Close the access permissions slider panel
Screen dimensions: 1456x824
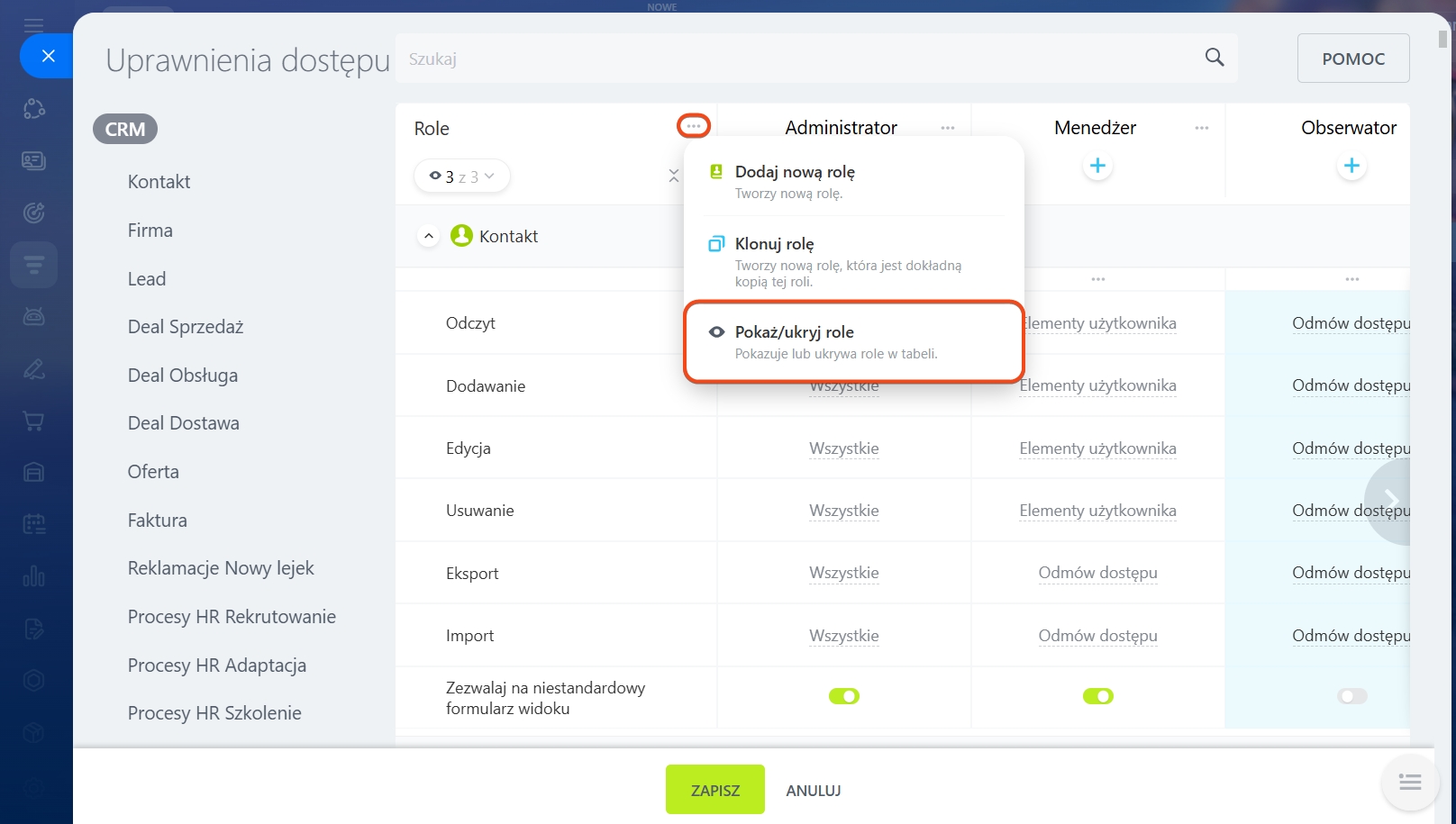pyautogui.click(x=49, y=56)
